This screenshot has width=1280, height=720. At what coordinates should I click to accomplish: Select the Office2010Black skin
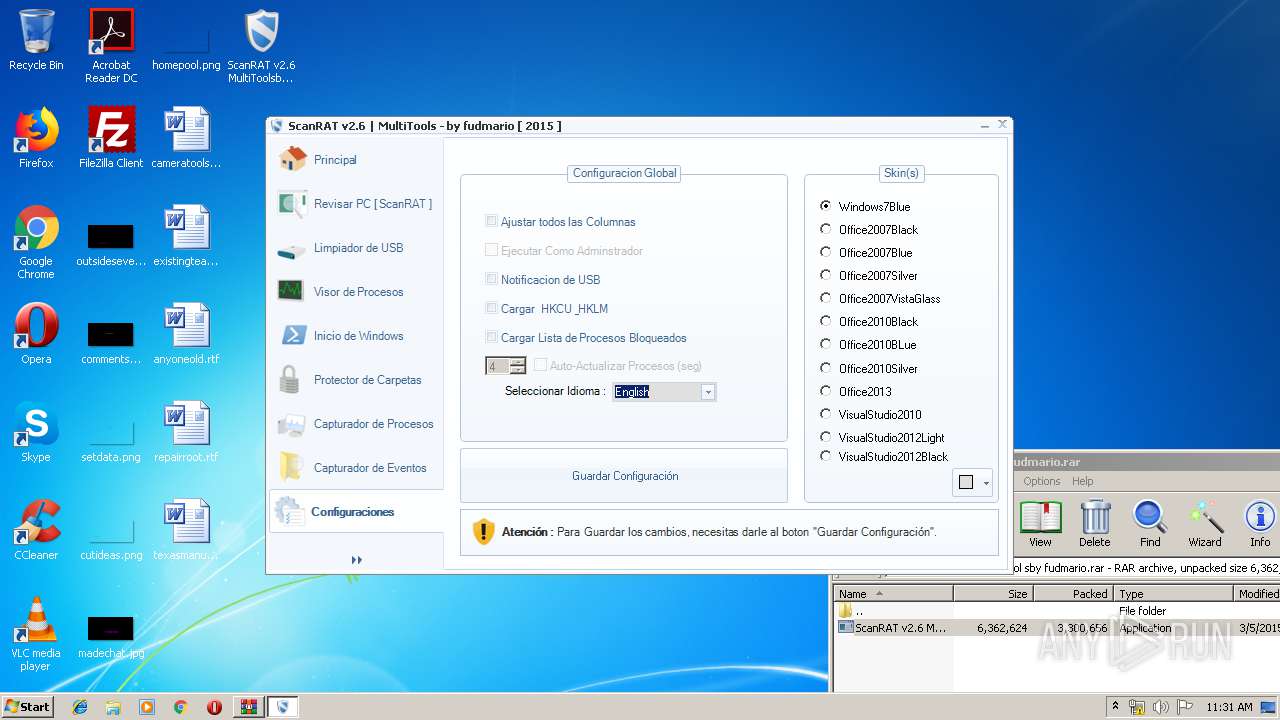coord(825,321)
